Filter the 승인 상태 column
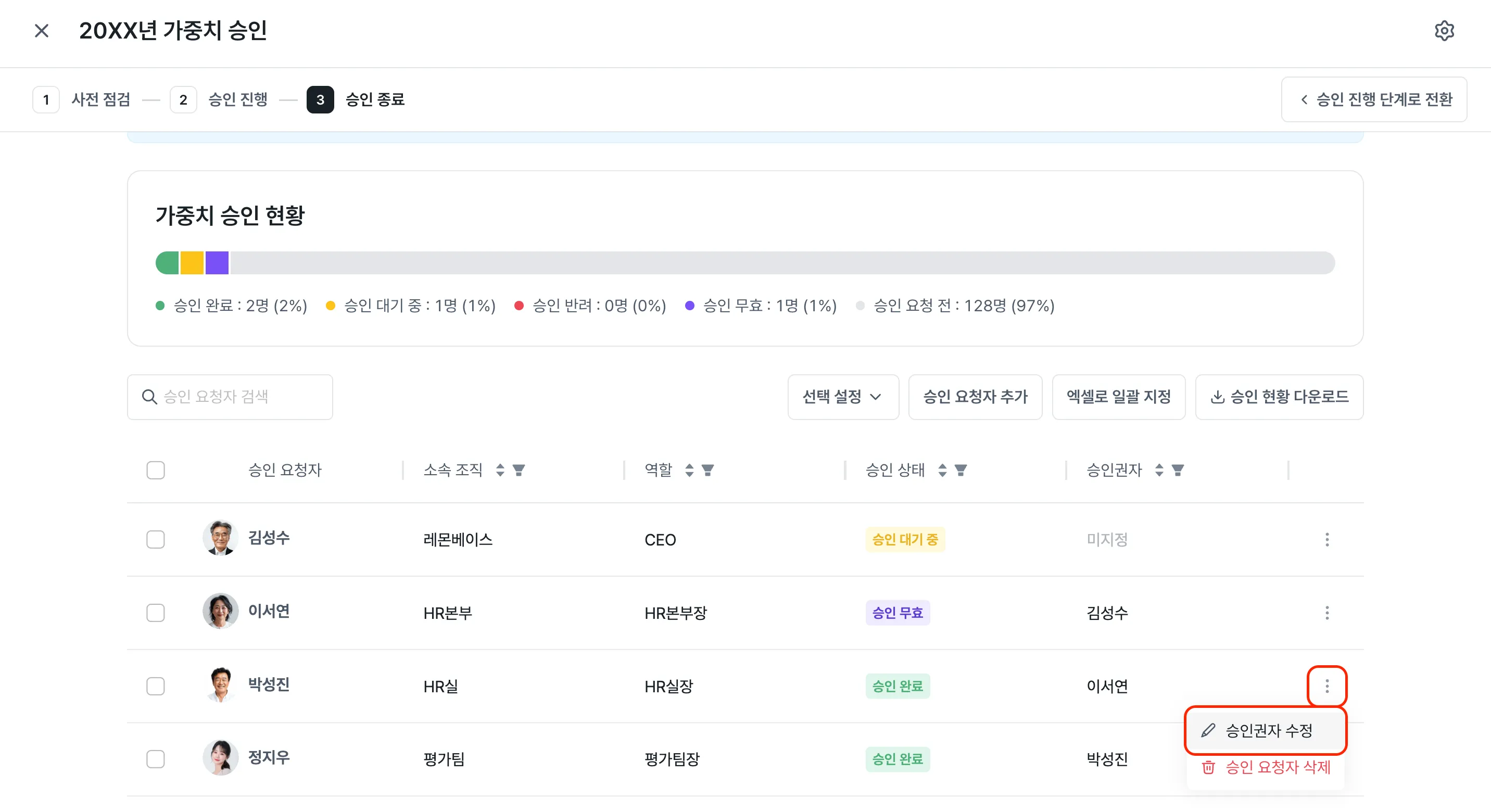The width and height of the screenshot is (1491, 812). [x=961, y=470]
